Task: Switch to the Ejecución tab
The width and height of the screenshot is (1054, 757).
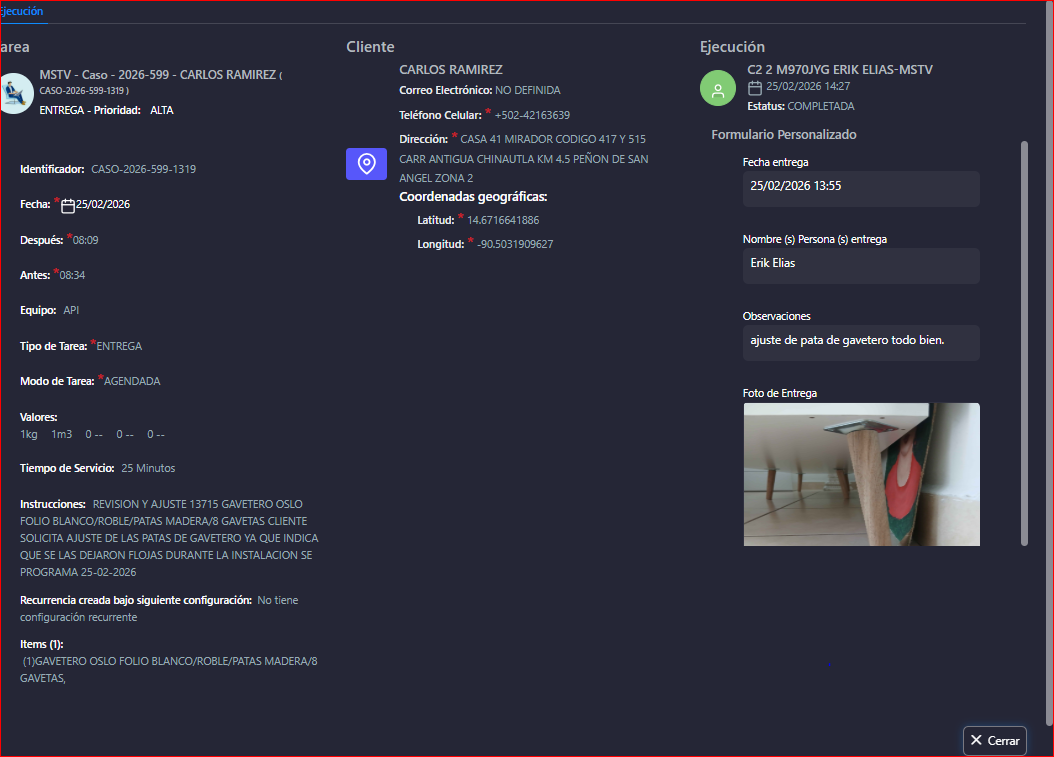Action: pyautogui.click(x=22, y=11)
